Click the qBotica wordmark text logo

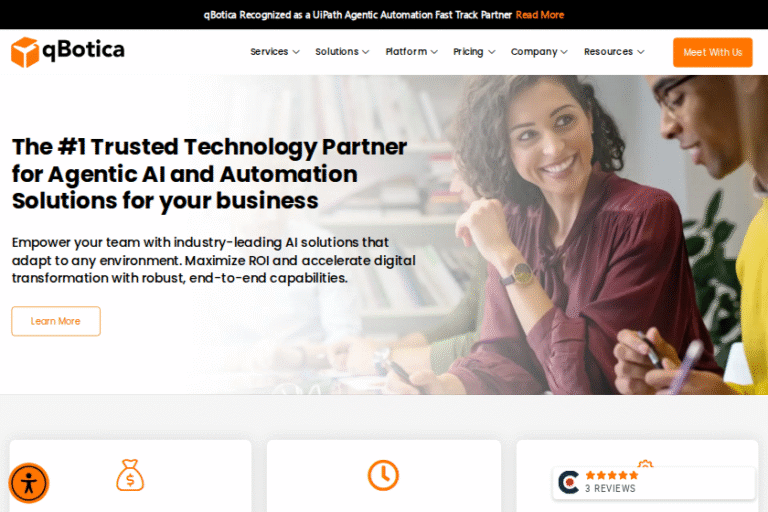click(83, 50)
